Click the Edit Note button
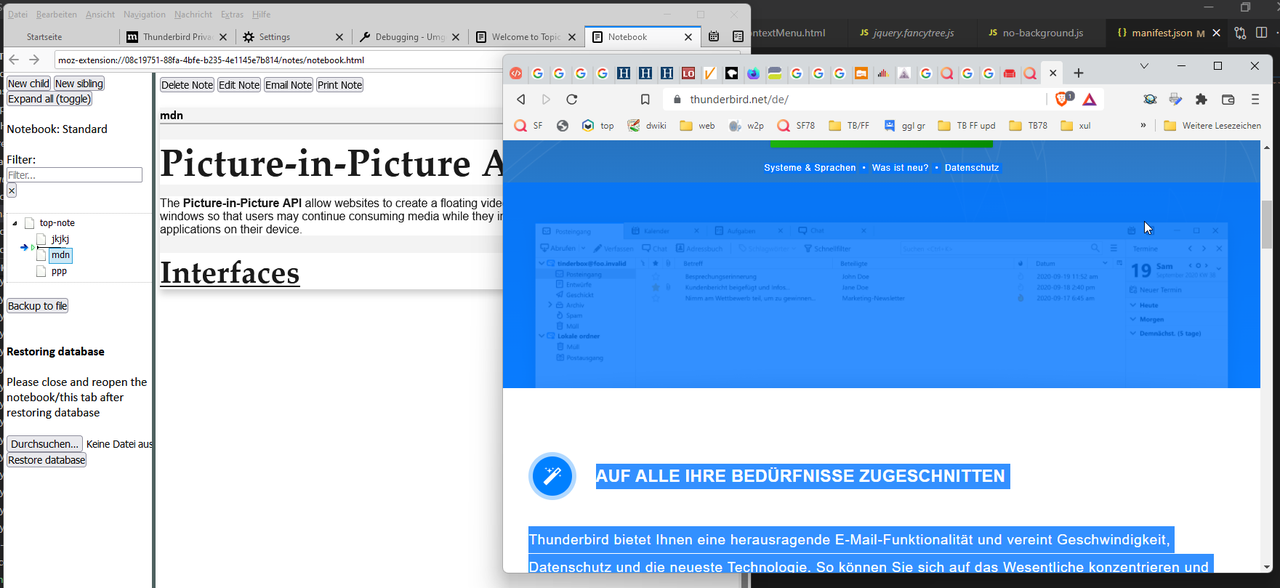This screenshot has height=588, width=1280. [239, 85]
